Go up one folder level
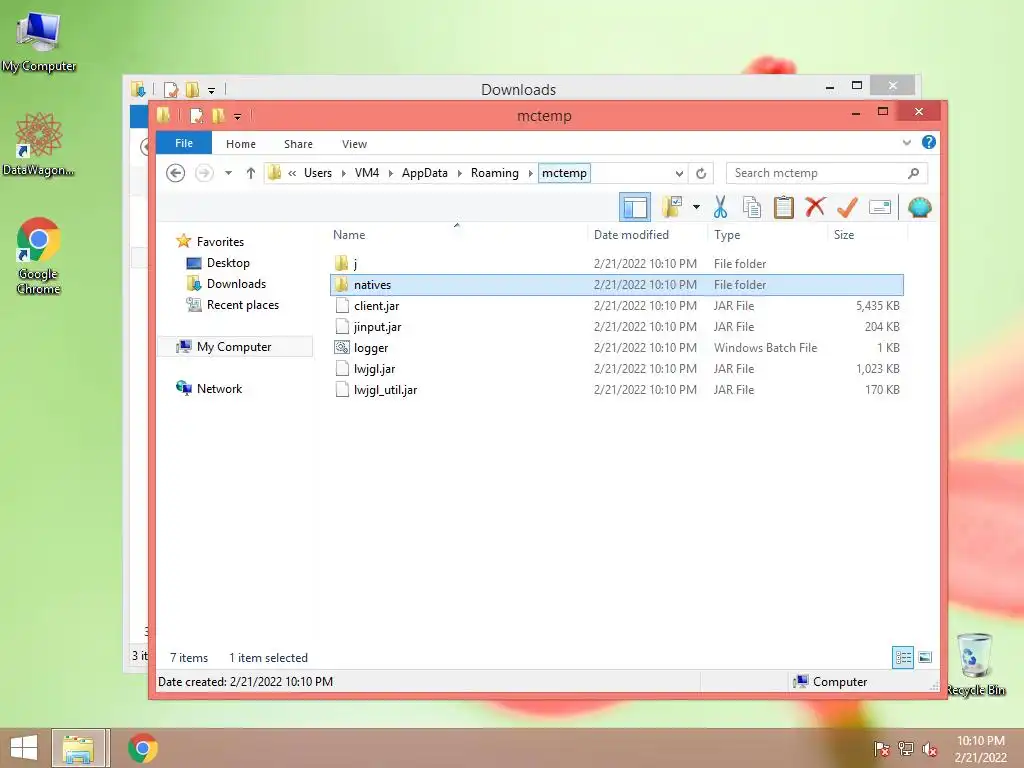The image size is (1024, 768). pos(250,173)
